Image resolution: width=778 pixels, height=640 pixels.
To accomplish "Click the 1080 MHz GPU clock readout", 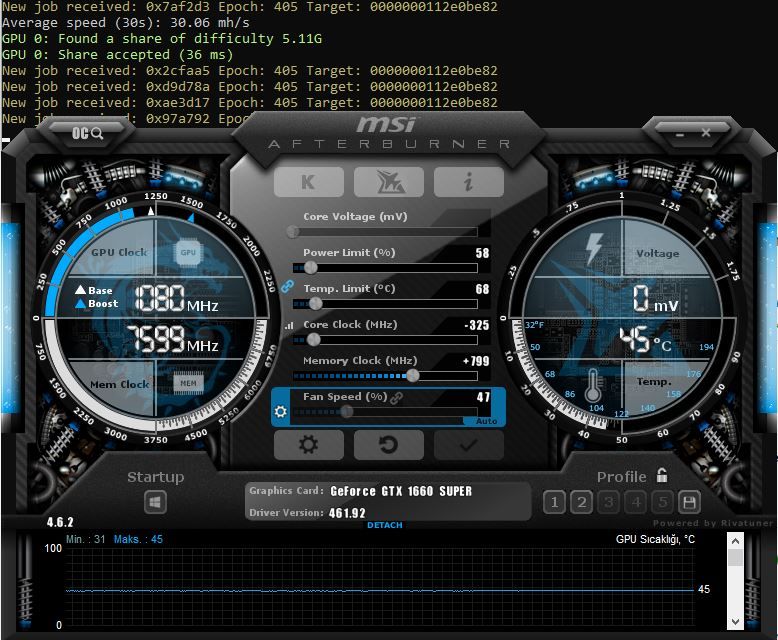I will [x=176, y=299].
